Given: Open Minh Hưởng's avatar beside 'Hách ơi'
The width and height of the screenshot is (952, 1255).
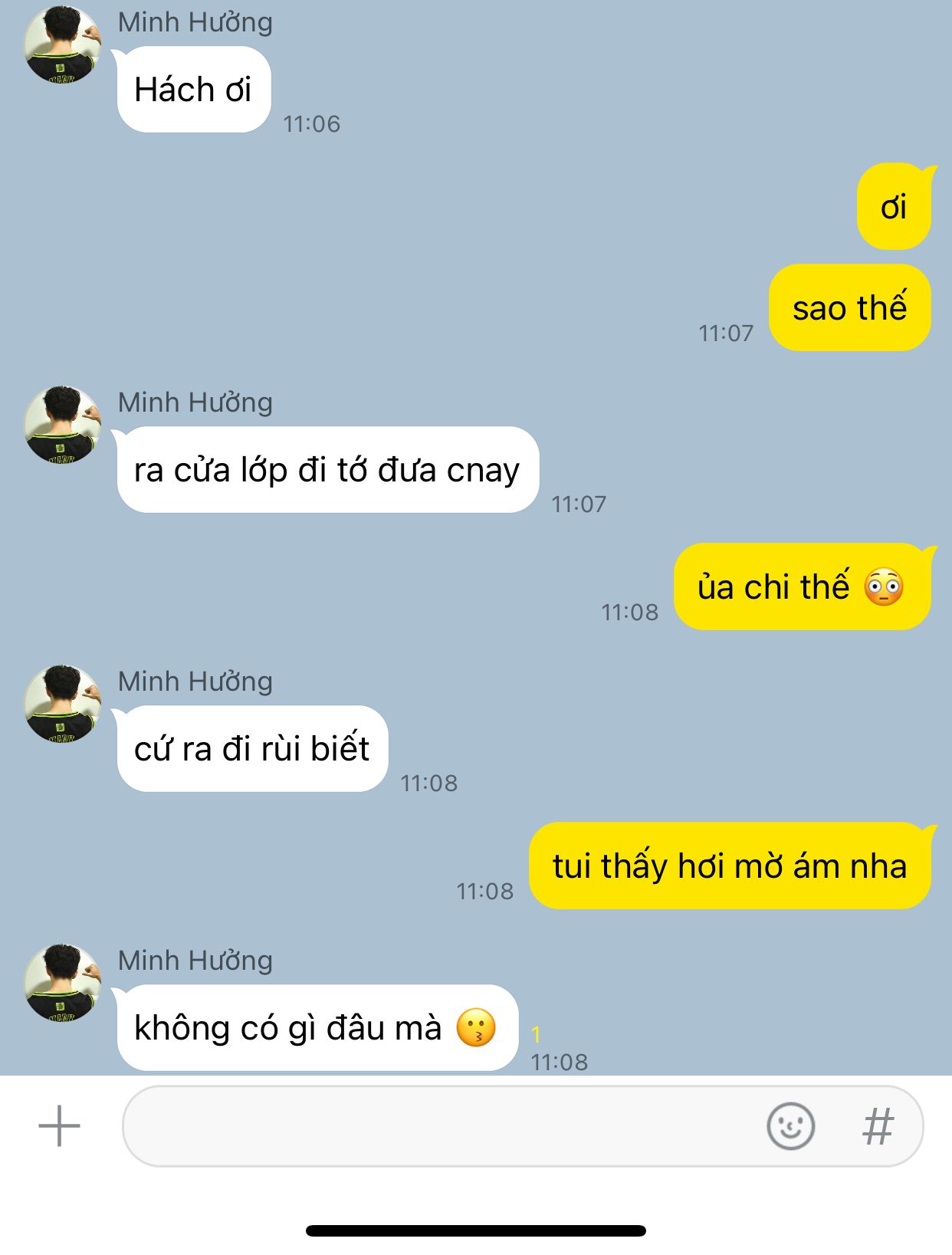Looking at the screenshot, I should [62, 45].
